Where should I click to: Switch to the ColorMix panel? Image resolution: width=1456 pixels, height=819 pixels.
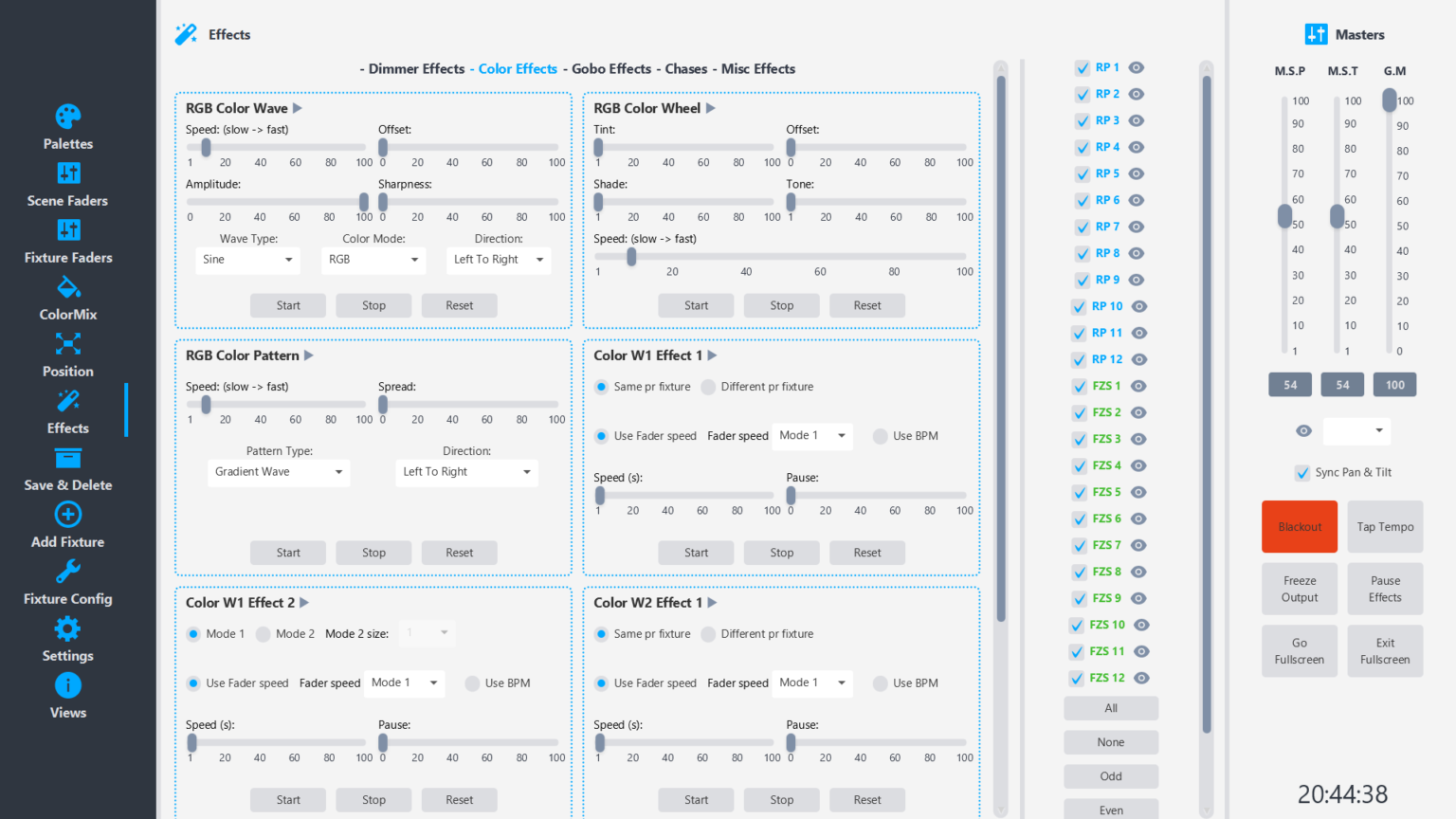click(67, 300)
